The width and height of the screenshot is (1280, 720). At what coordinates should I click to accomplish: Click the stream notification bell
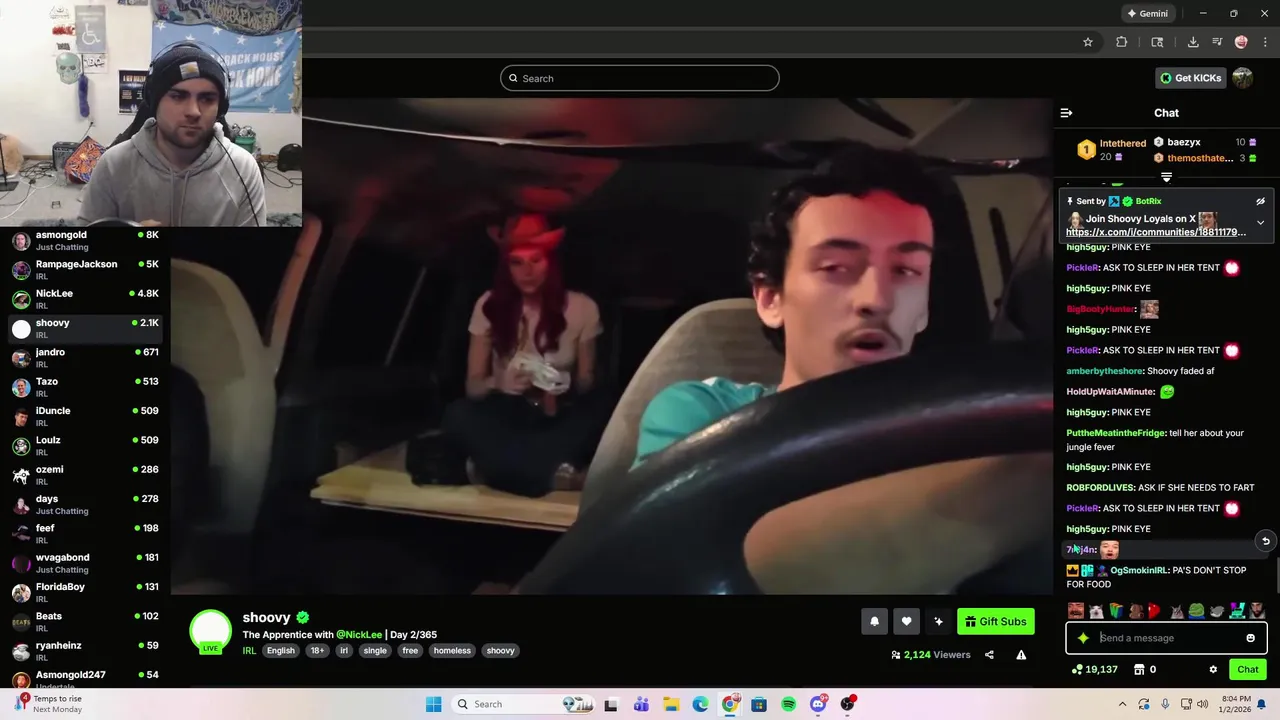tap(874, 621)
